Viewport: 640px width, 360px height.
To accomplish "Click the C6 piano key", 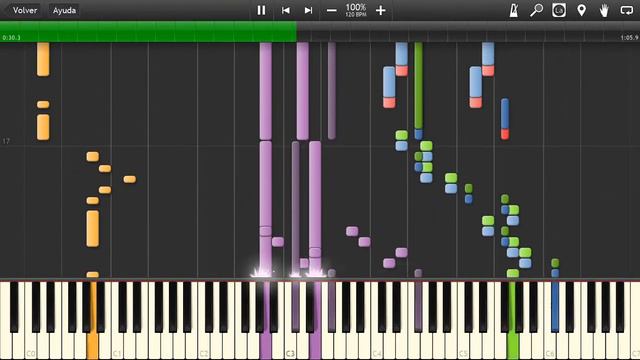I will click(550, 345).
